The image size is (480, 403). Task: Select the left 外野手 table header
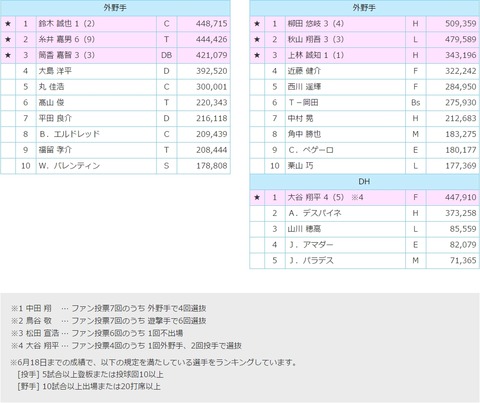point(115,8)
